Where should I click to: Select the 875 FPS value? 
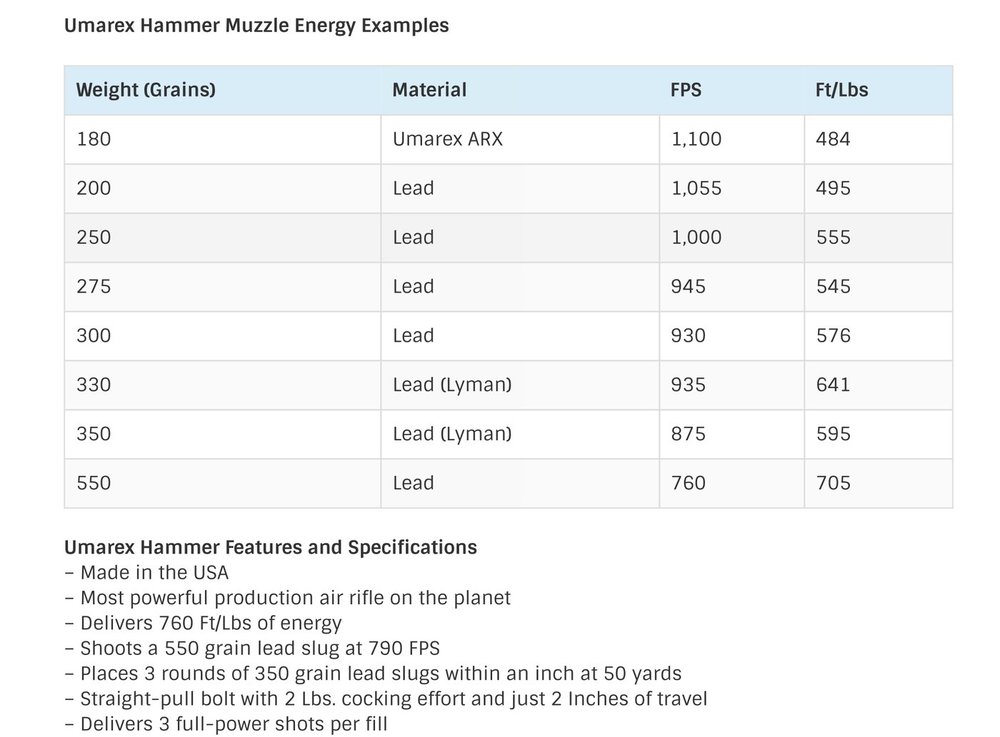688,434
